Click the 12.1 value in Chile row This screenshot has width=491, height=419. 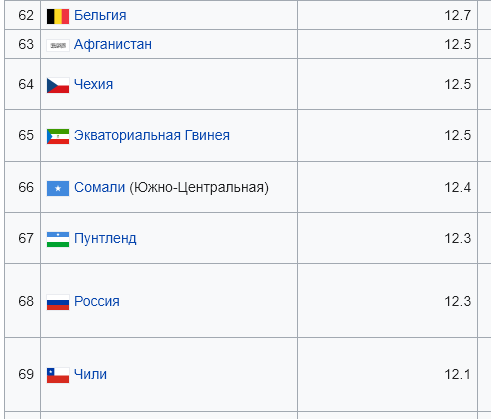click(x=458, y=374)
